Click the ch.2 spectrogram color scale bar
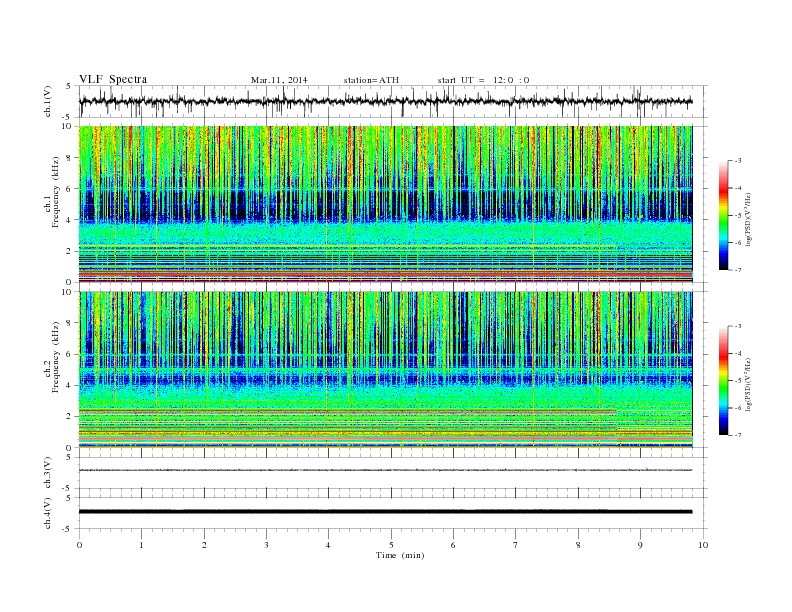This screenshot has height=612, width=792. (724, 381)
